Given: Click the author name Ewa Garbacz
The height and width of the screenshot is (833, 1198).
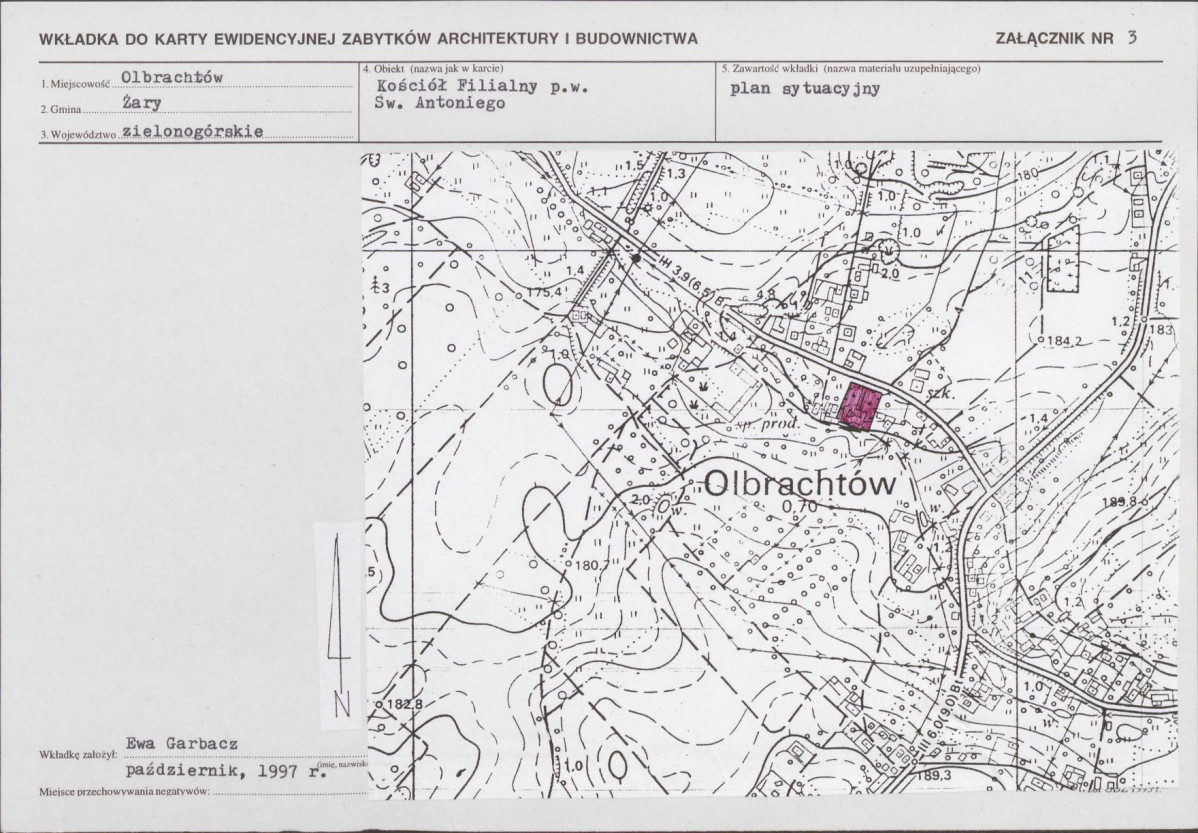Looking at the screenshot, I should coord(182,744).
